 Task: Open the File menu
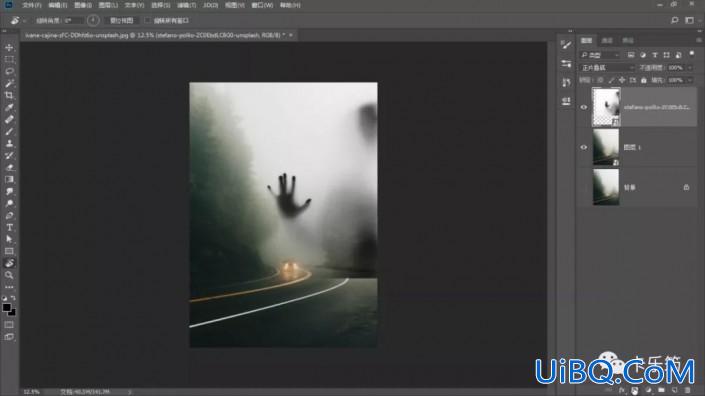click(x=31, y=5)
